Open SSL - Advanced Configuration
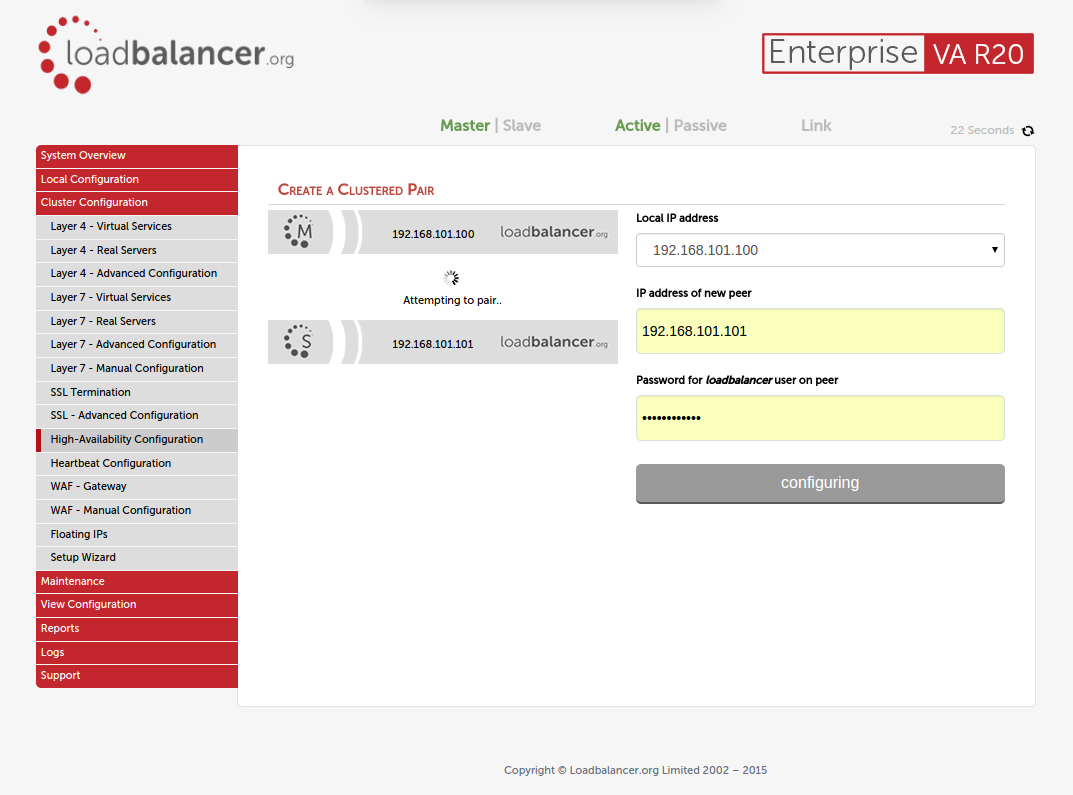 [x=137, y=416]
